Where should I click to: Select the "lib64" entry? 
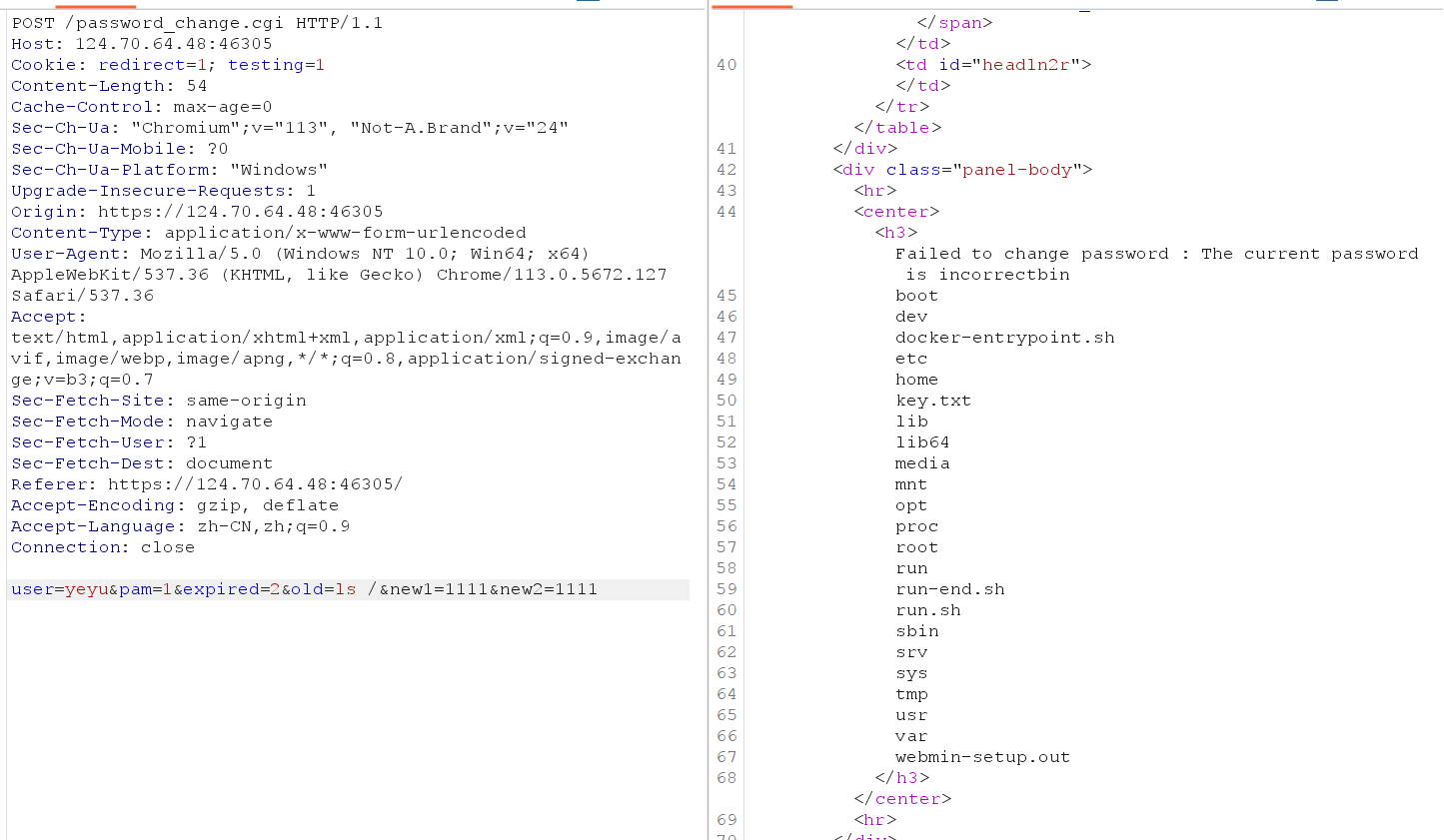pyautogui.click(x=922, y=442)
